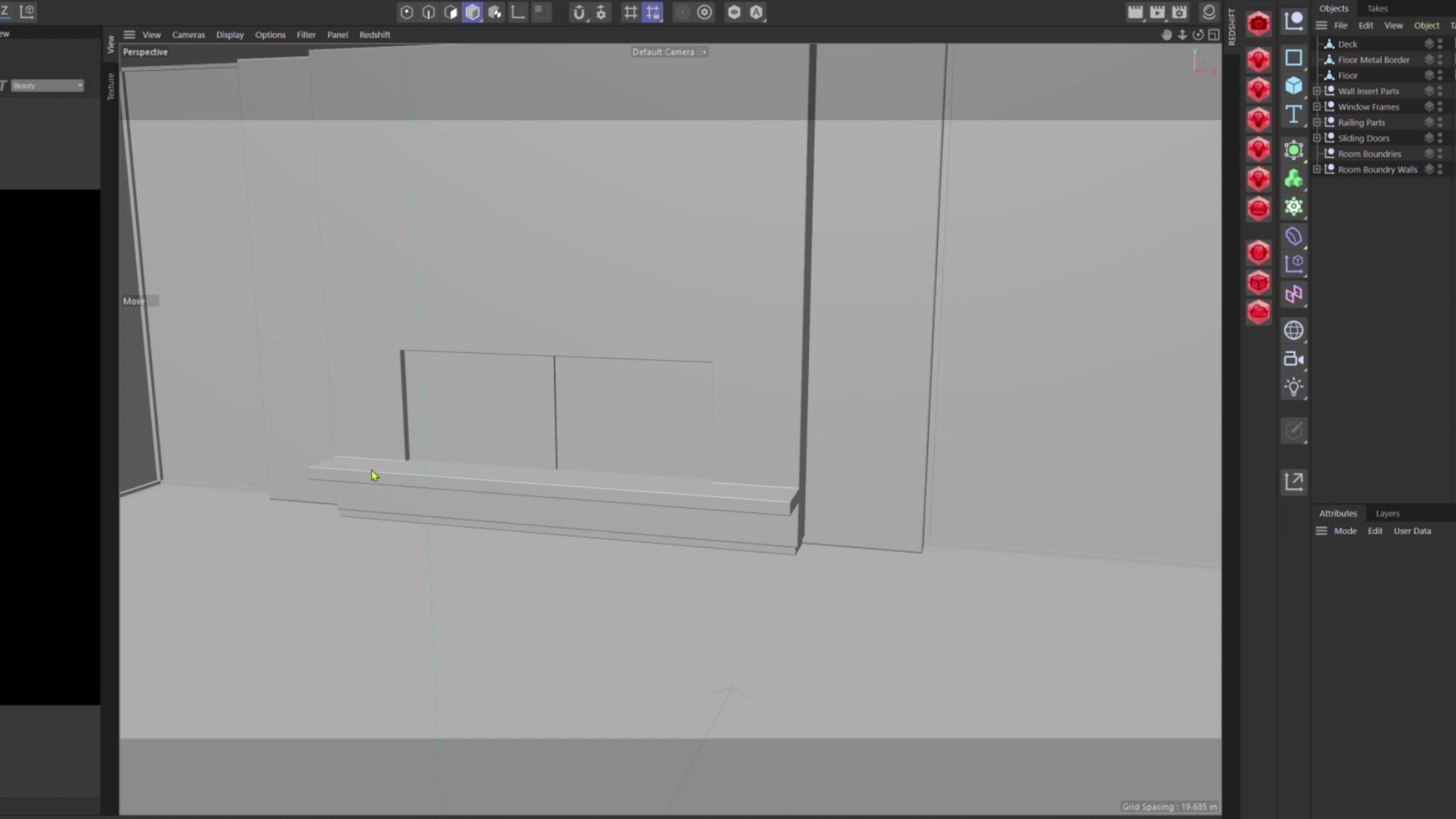Click the Camera object icon
Screen dimensions: 1456x819
[x=1294, y=359]
